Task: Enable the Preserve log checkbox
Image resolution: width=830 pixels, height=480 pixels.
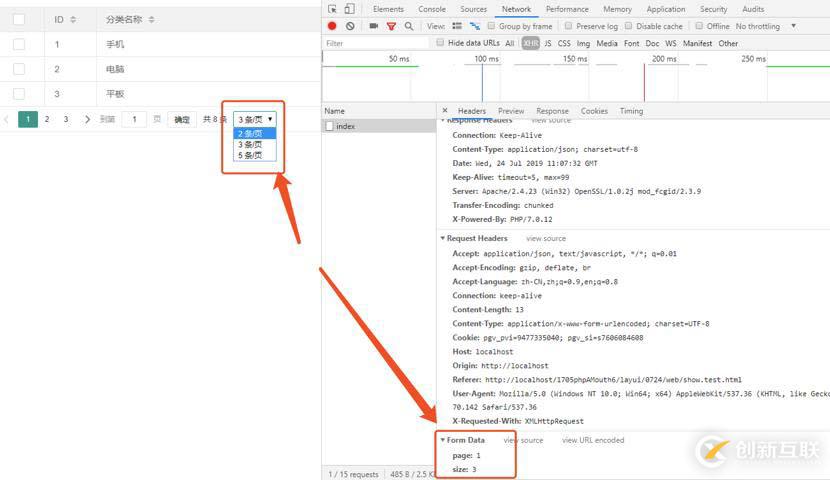Action: pos(569,26)
